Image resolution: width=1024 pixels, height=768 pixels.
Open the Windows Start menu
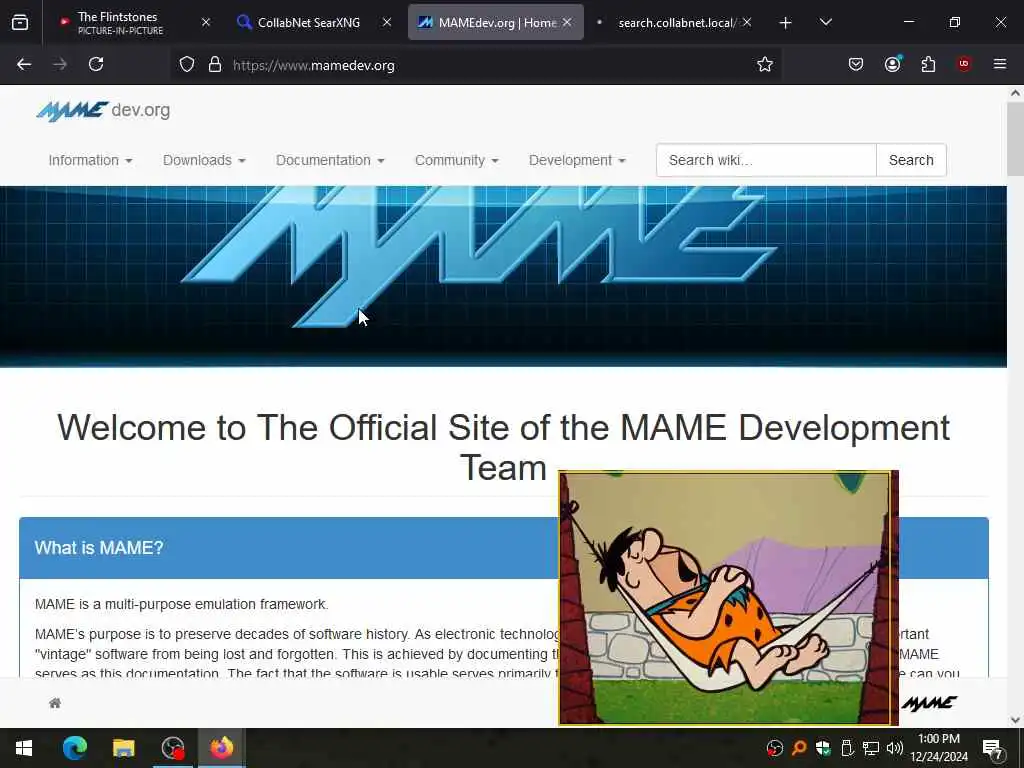(24, 748)
